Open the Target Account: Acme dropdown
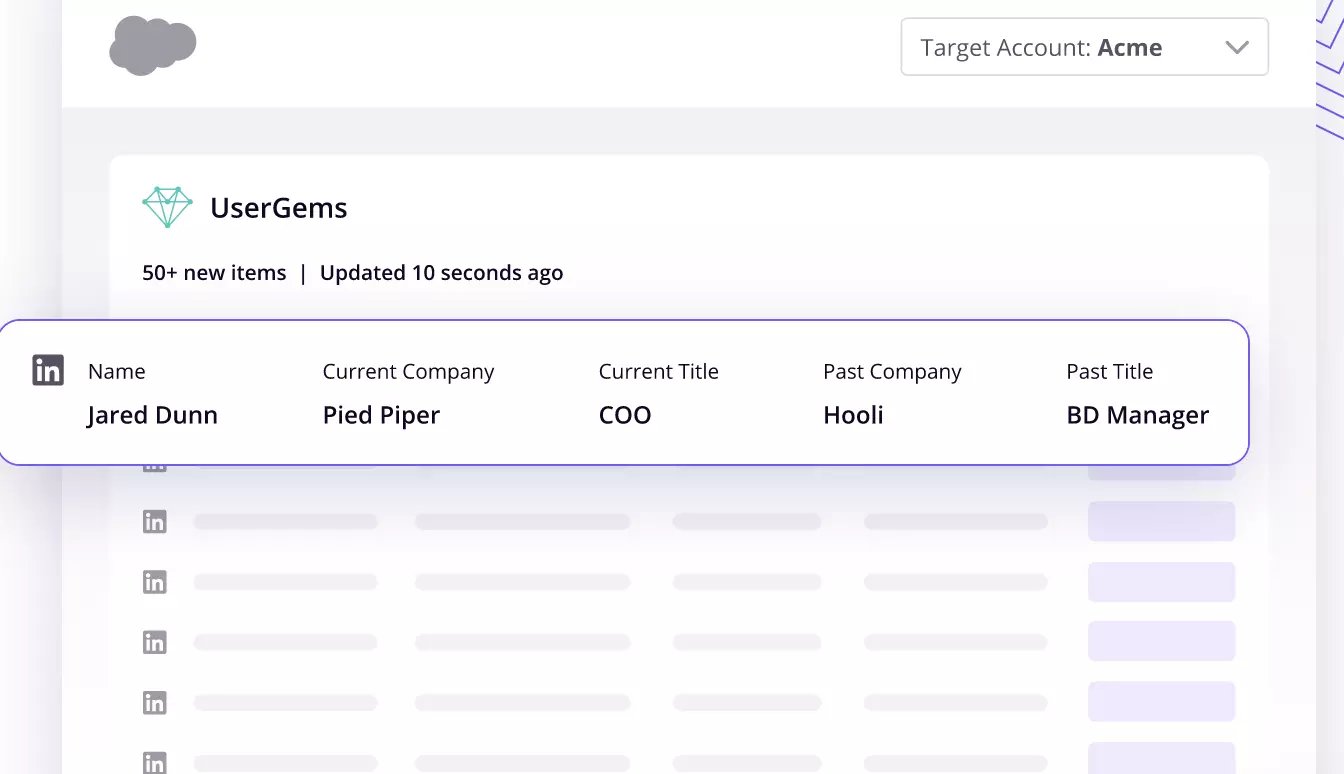The image size is (1344, 774). [x=1085, y=47]
